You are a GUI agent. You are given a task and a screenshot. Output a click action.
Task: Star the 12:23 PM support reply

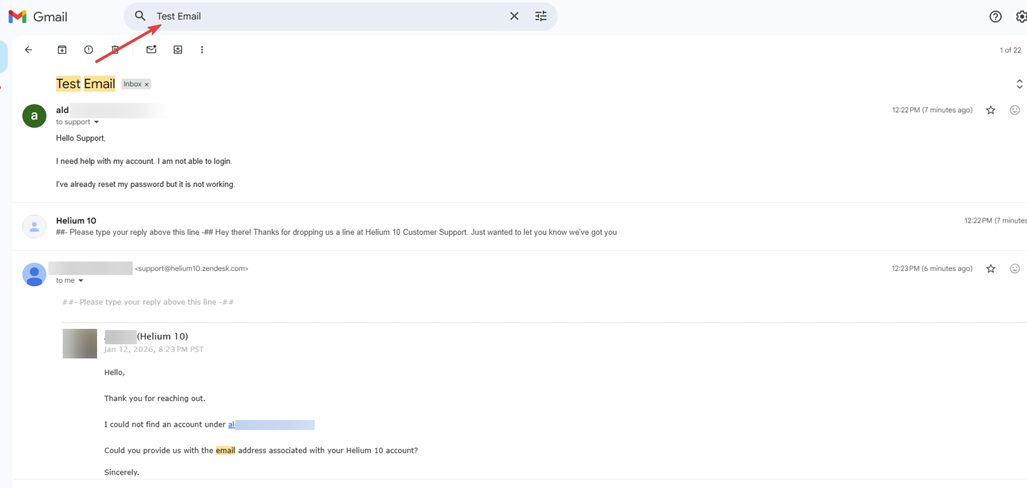tap(991, 269)
